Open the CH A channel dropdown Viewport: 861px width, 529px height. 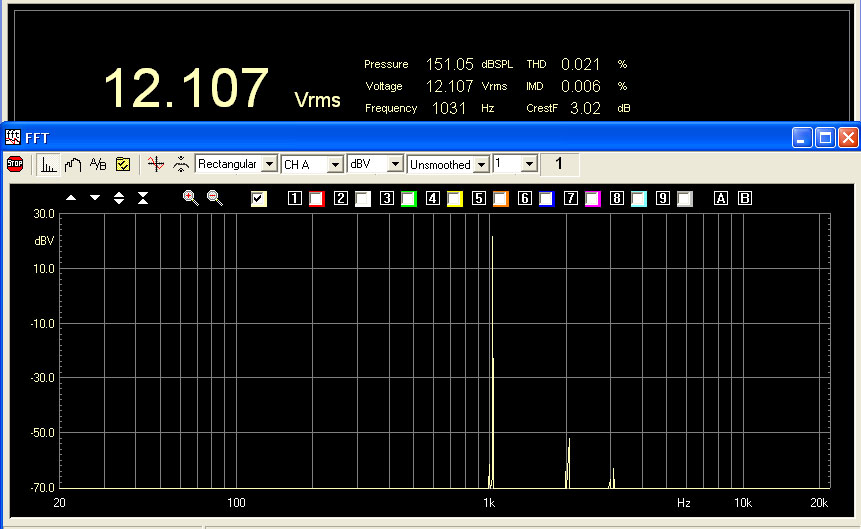pyautogui.click(x=335, y=164)
